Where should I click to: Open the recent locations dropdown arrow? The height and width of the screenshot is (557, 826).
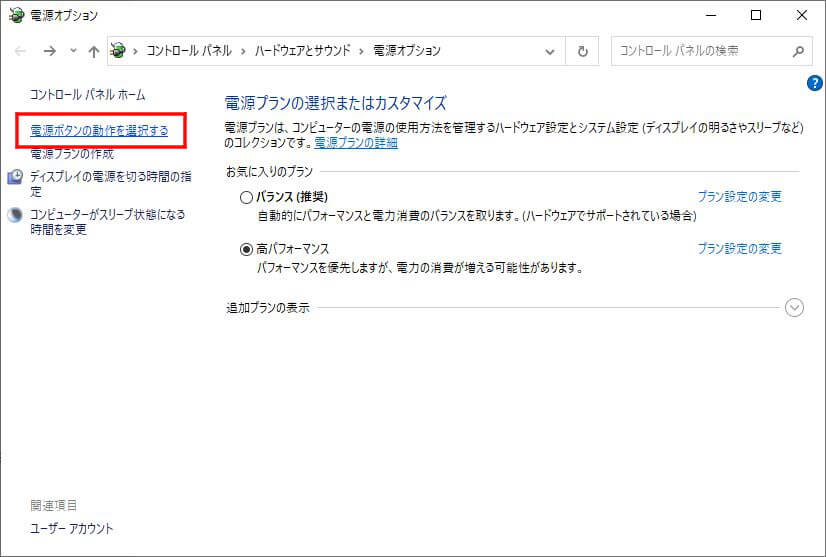[x=73, y=51]
